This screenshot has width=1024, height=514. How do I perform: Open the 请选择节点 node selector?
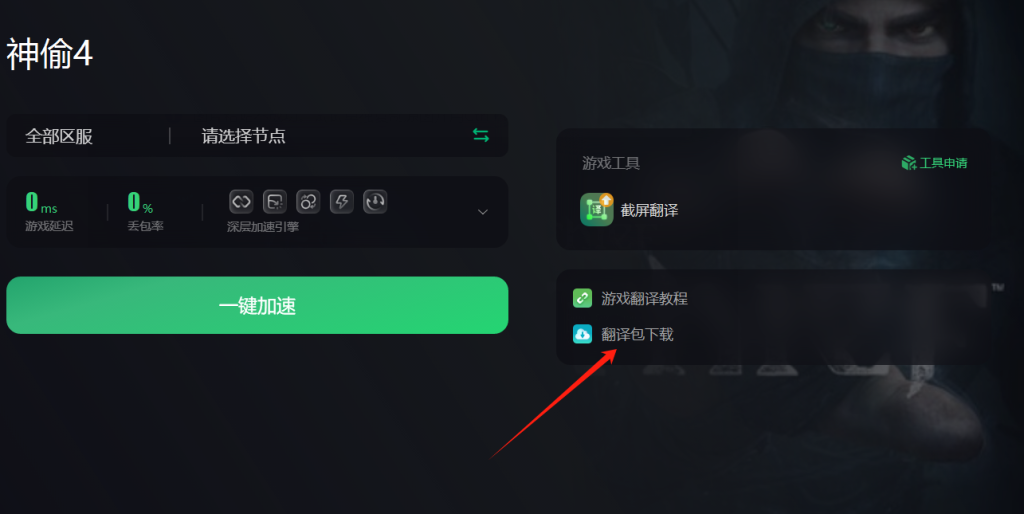click(244, 136)
